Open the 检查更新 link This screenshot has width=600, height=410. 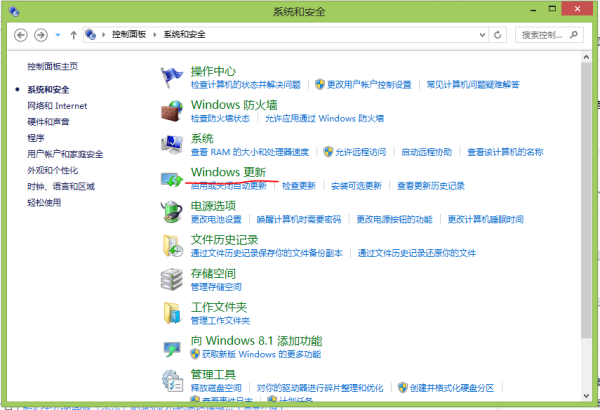[298, 186]
